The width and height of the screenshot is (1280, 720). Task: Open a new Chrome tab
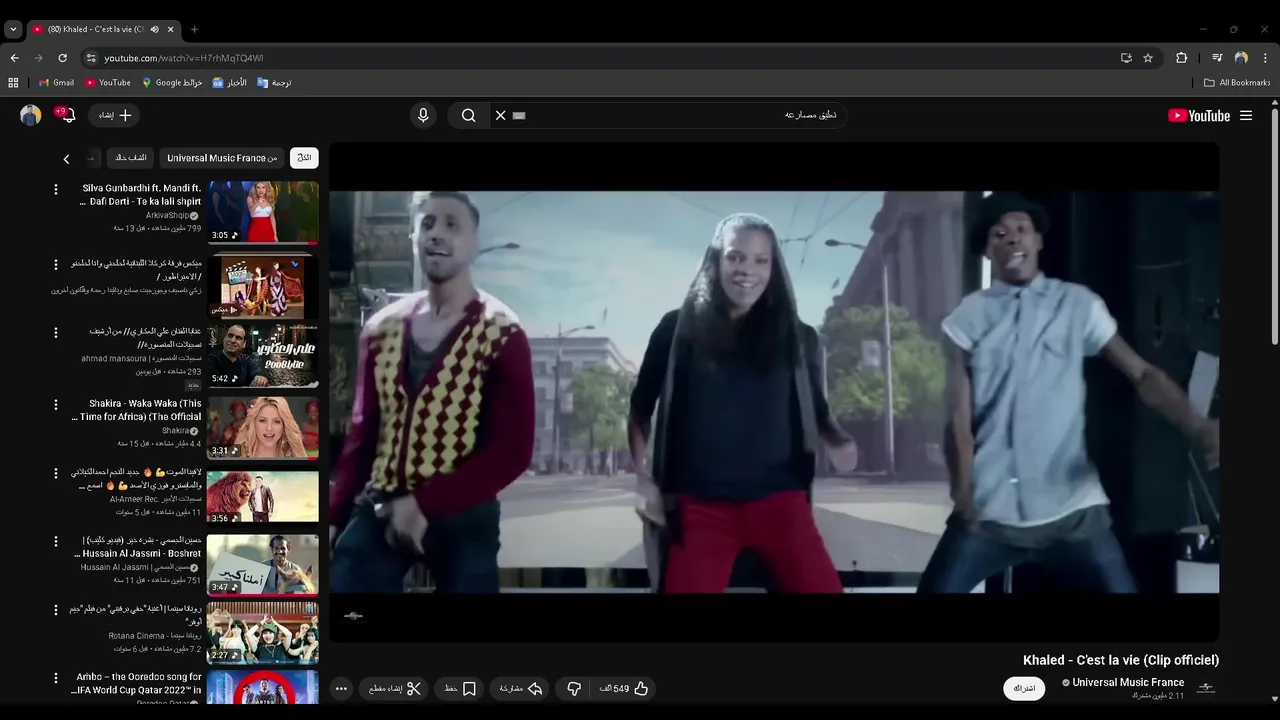pyautogui.click(x=194, y=29)
